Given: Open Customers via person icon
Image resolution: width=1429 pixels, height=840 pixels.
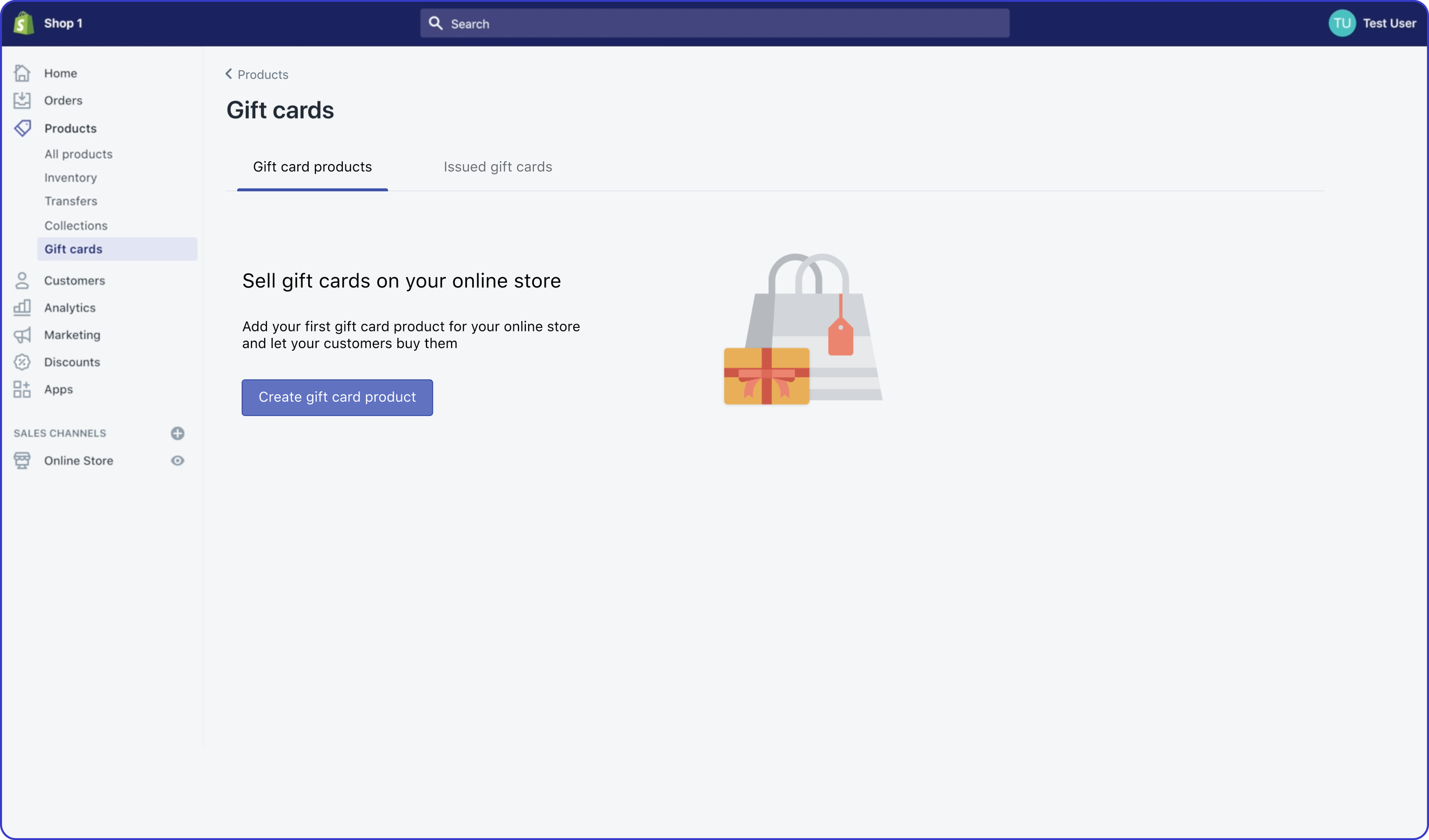Looking at the screenshot, I should coord(22,281).
